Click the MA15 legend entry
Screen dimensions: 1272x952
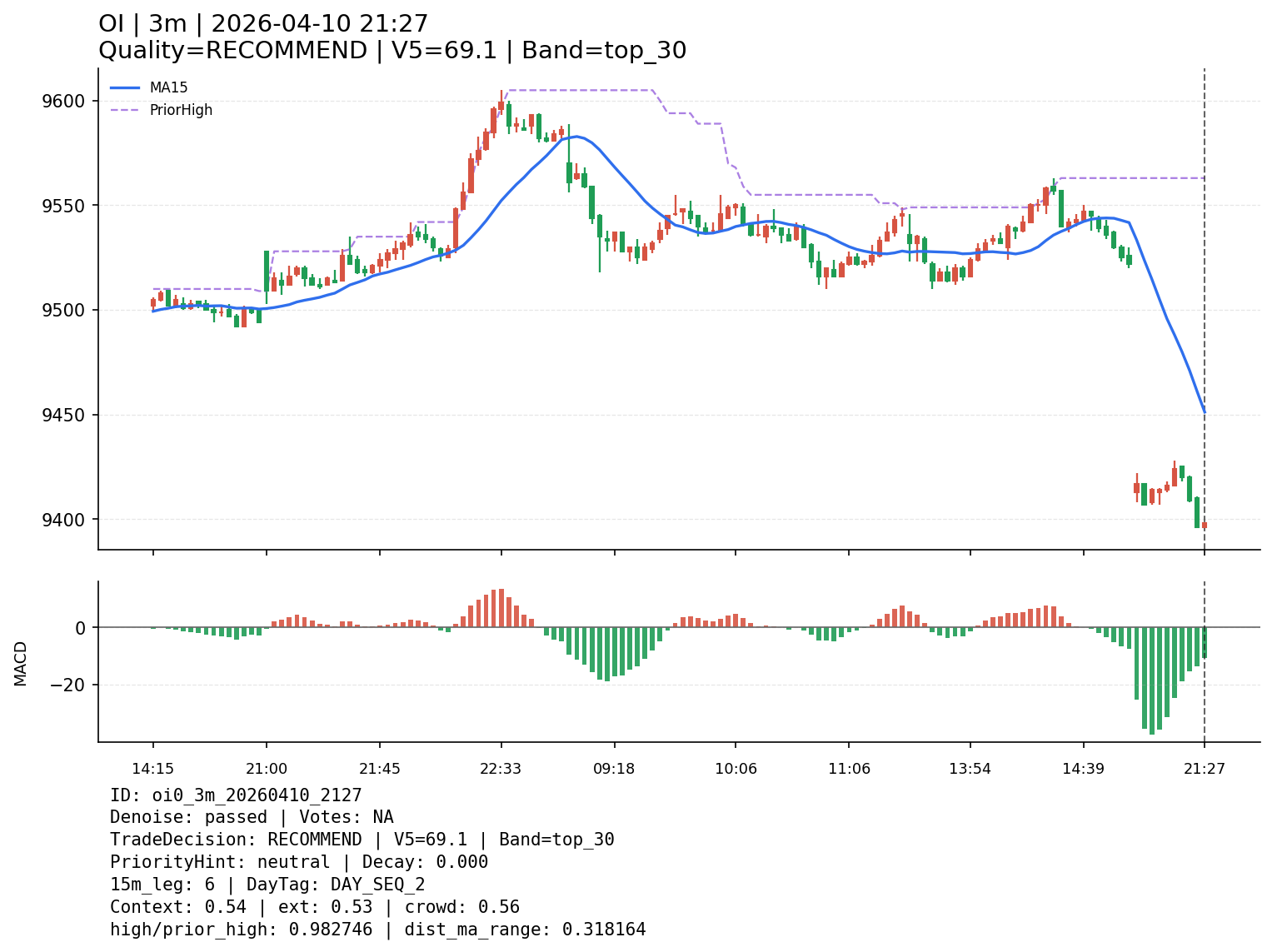click(162, 87)
